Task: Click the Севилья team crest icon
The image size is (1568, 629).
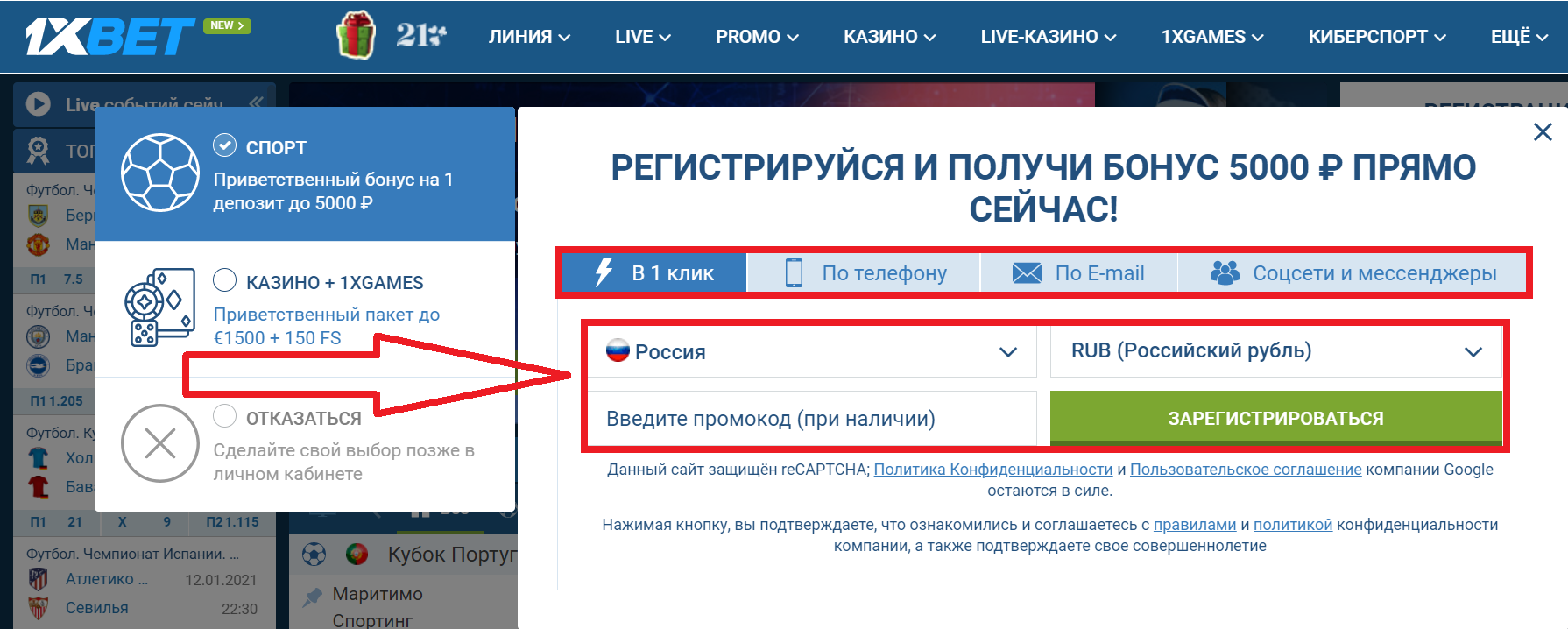Action: coord(38,608)
